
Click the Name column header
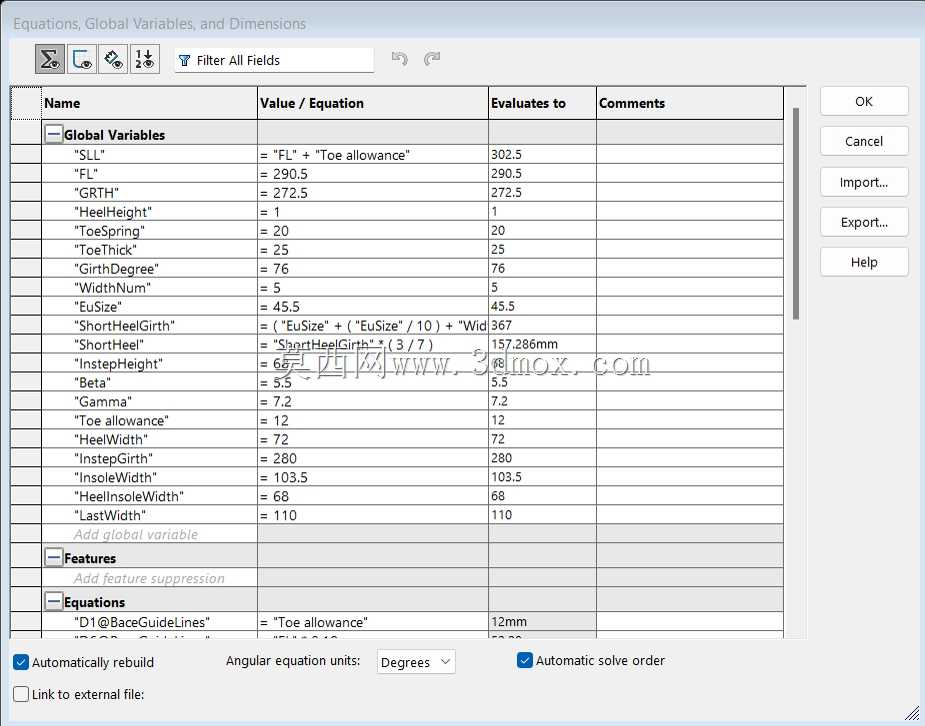pyautogui.click(x=149, y=103)
